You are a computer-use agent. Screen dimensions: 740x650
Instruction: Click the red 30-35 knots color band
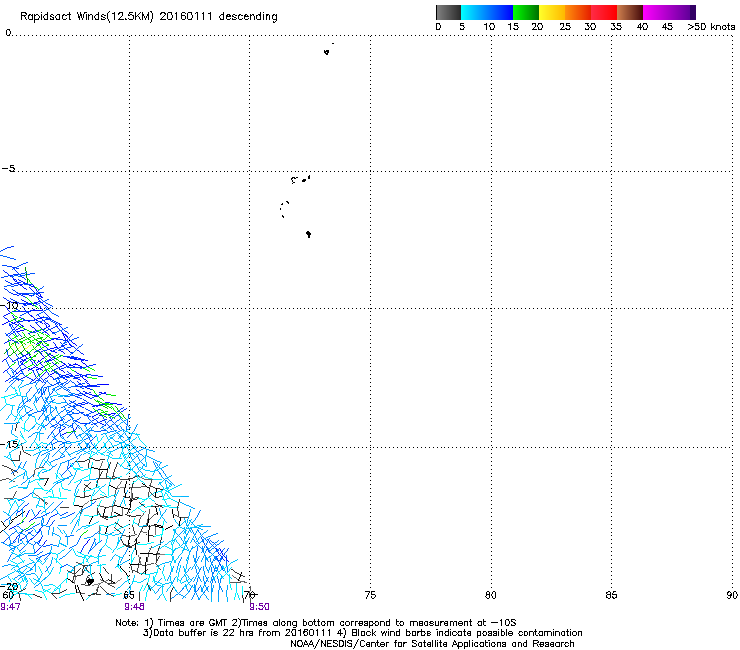point(604,12)
